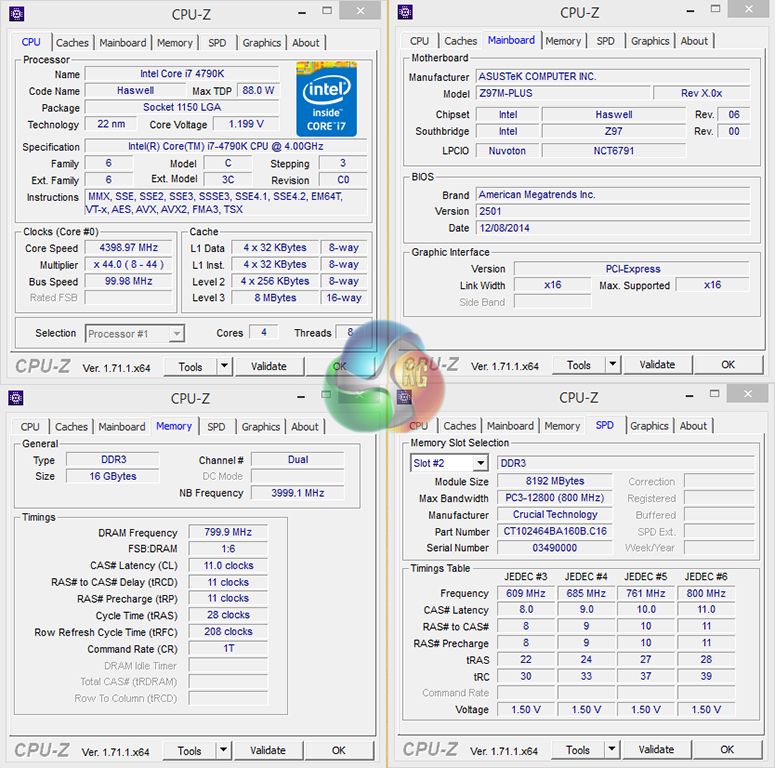Open the Processor #1 selection dropdown
Screen dimensions: 775x768
click(x=176, y=334)
